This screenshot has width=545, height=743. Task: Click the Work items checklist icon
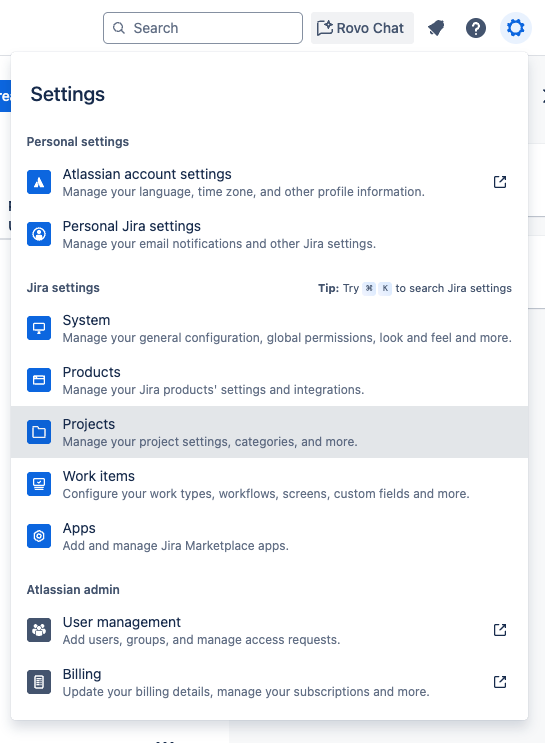point(39,484)
